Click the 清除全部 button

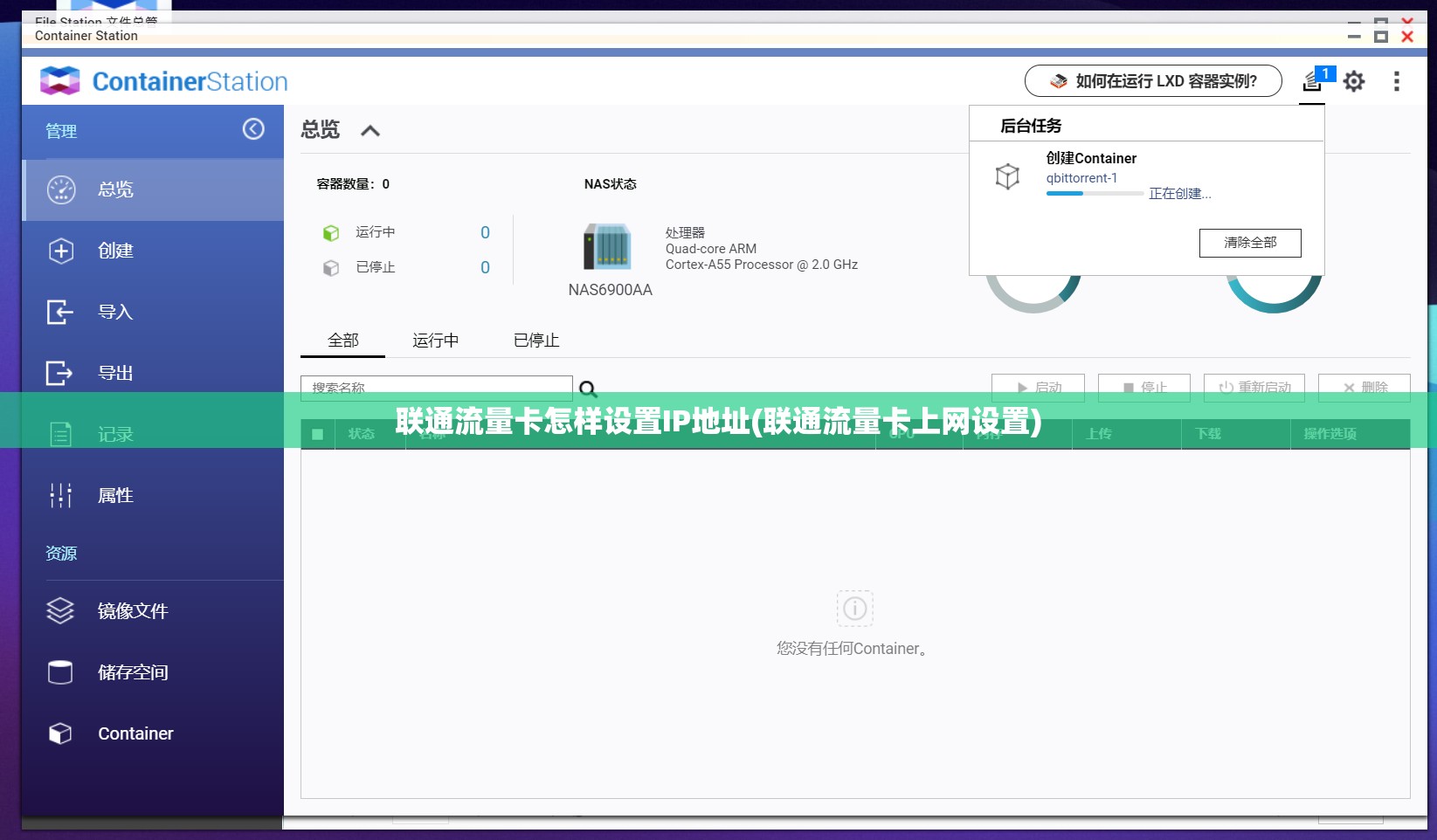pyautogui.click(x=1250, y=243)
